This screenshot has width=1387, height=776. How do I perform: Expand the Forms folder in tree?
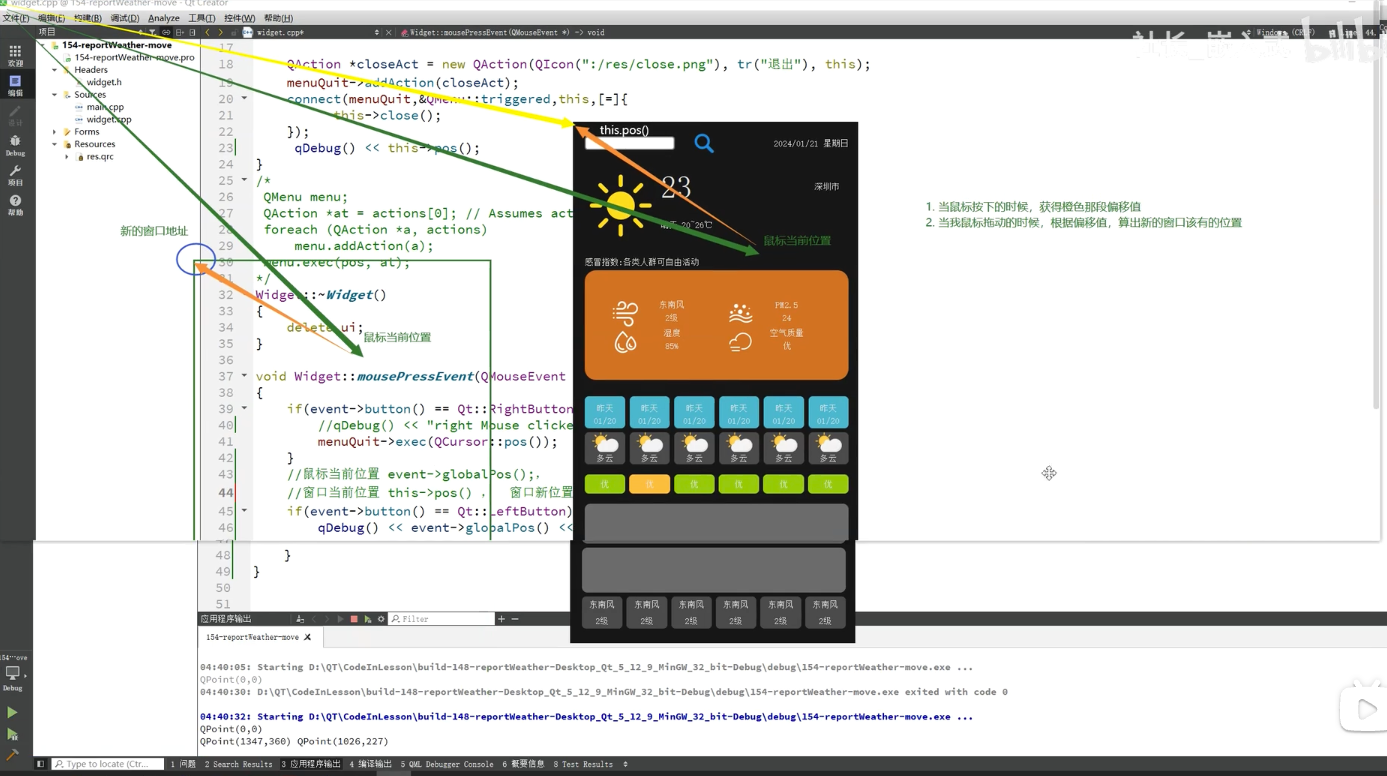pos(55,132)
